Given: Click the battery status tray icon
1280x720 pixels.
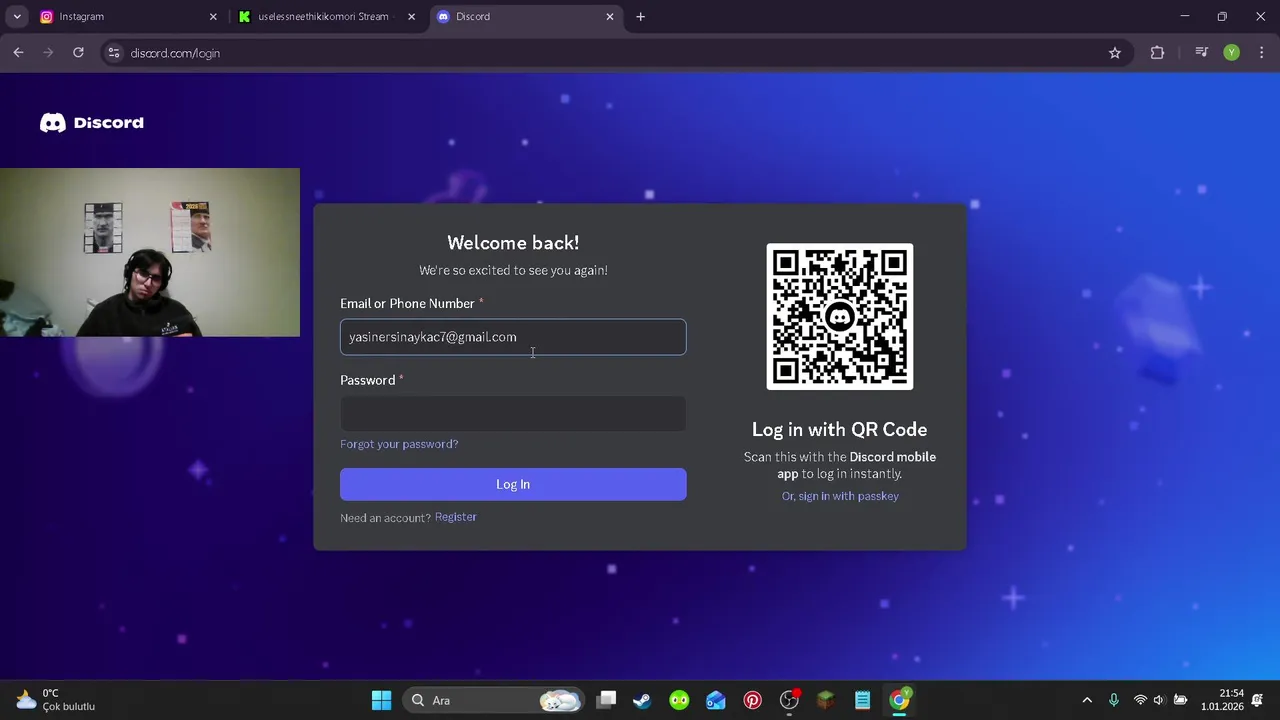Looking at the screenshot, I should click(x=1180, y=700).
